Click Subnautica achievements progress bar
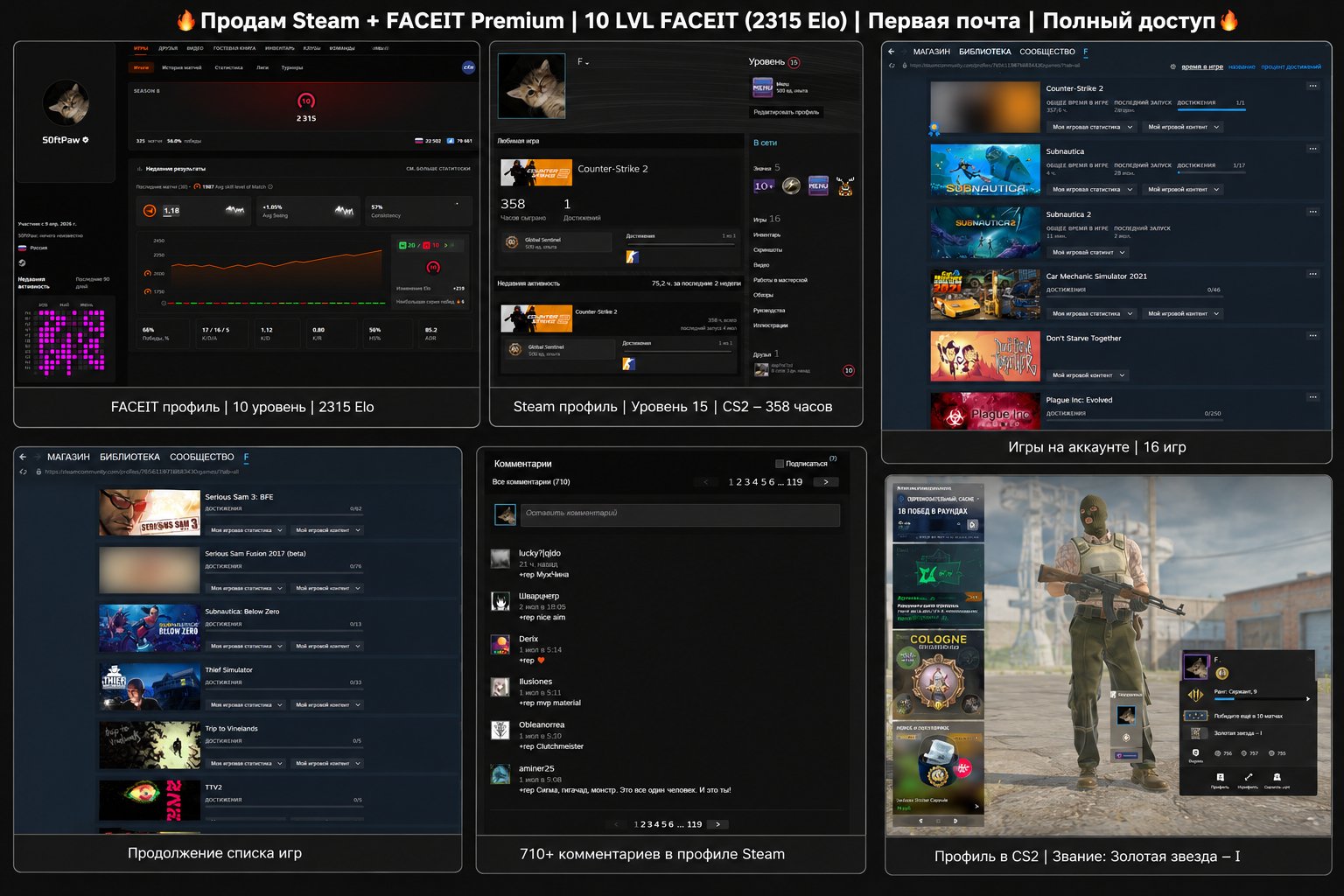Viewport: 1344px width, 896px height. pos(1211,171)
